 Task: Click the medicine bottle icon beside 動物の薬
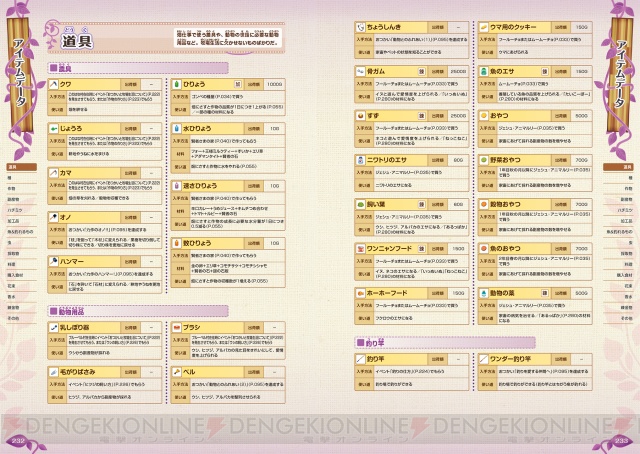pyautogui.click(x=484, y=293)
